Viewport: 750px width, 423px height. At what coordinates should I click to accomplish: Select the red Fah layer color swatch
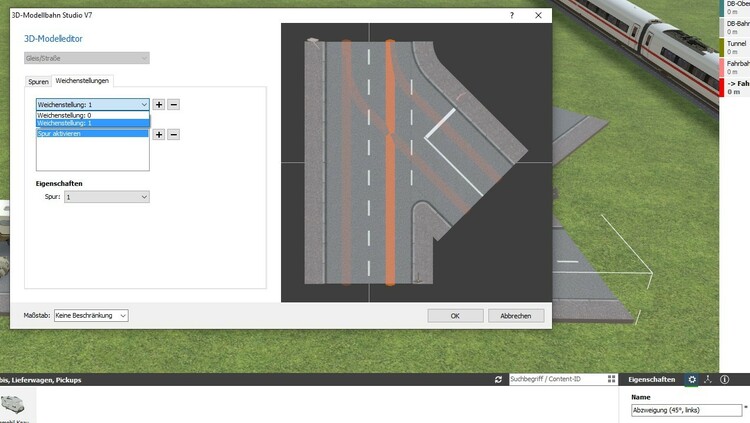point(722,87)
